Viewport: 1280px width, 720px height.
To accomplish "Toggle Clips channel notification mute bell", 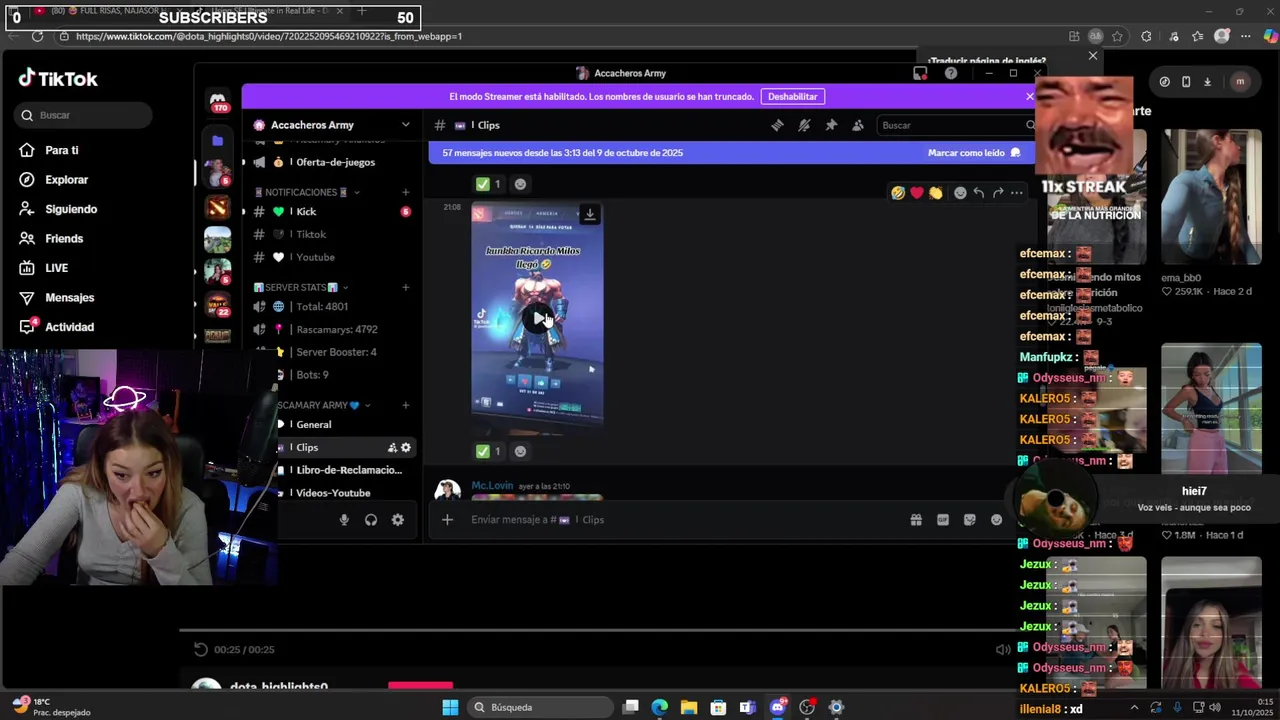I will [804, 125].
